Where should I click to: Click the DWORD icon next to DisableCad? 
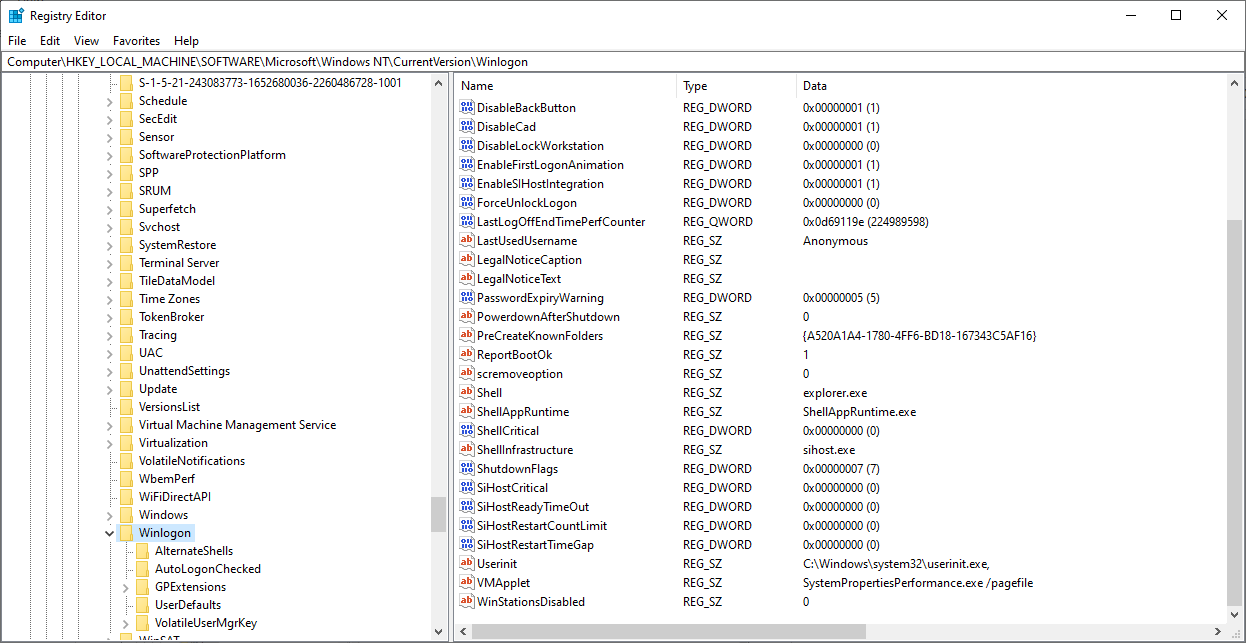pyautogui.click(x=466, y=127)
